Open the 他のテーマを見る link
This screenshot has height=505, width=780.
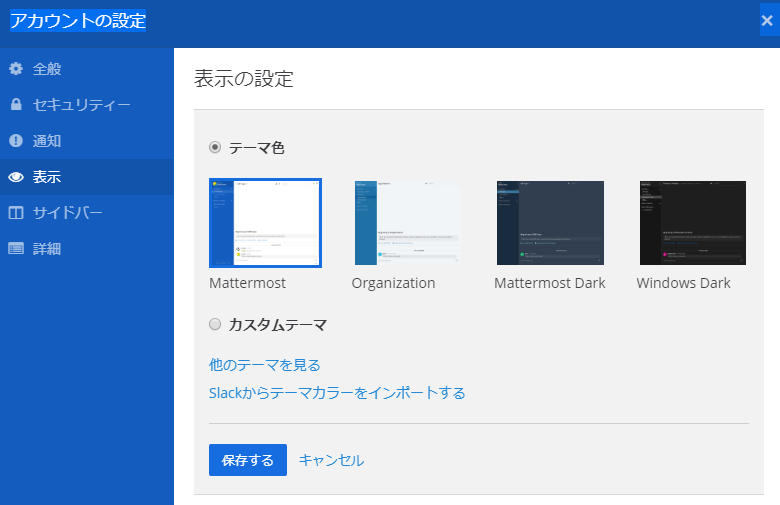[265, 365]
